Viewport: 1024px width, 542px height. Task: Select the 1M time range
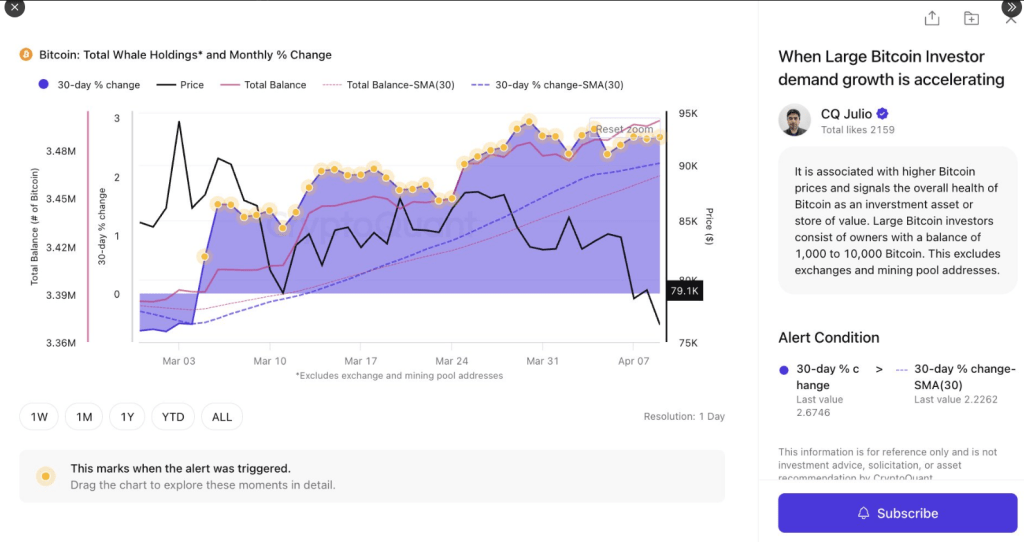click(84, 417)
